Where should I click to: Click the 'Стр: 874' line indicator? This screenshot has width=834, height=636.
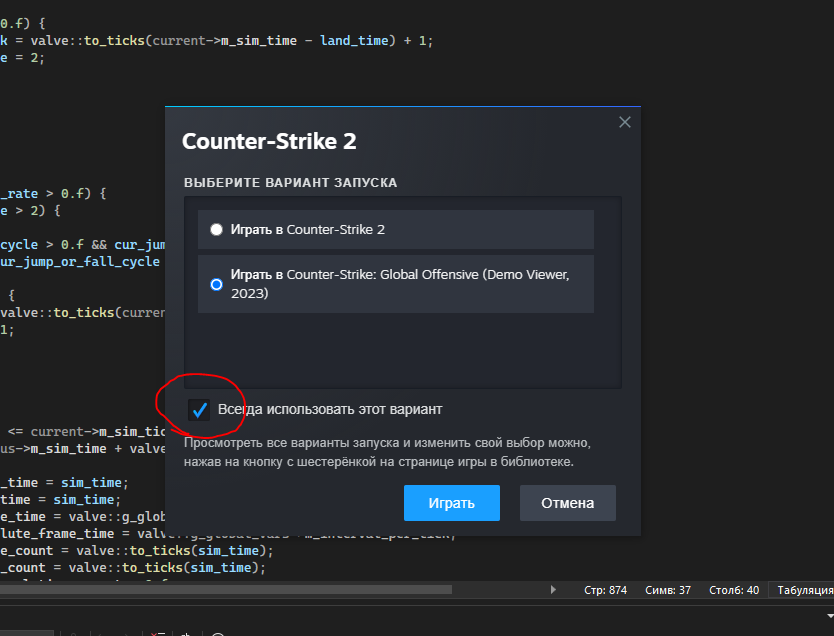click(x=605, y=590)
